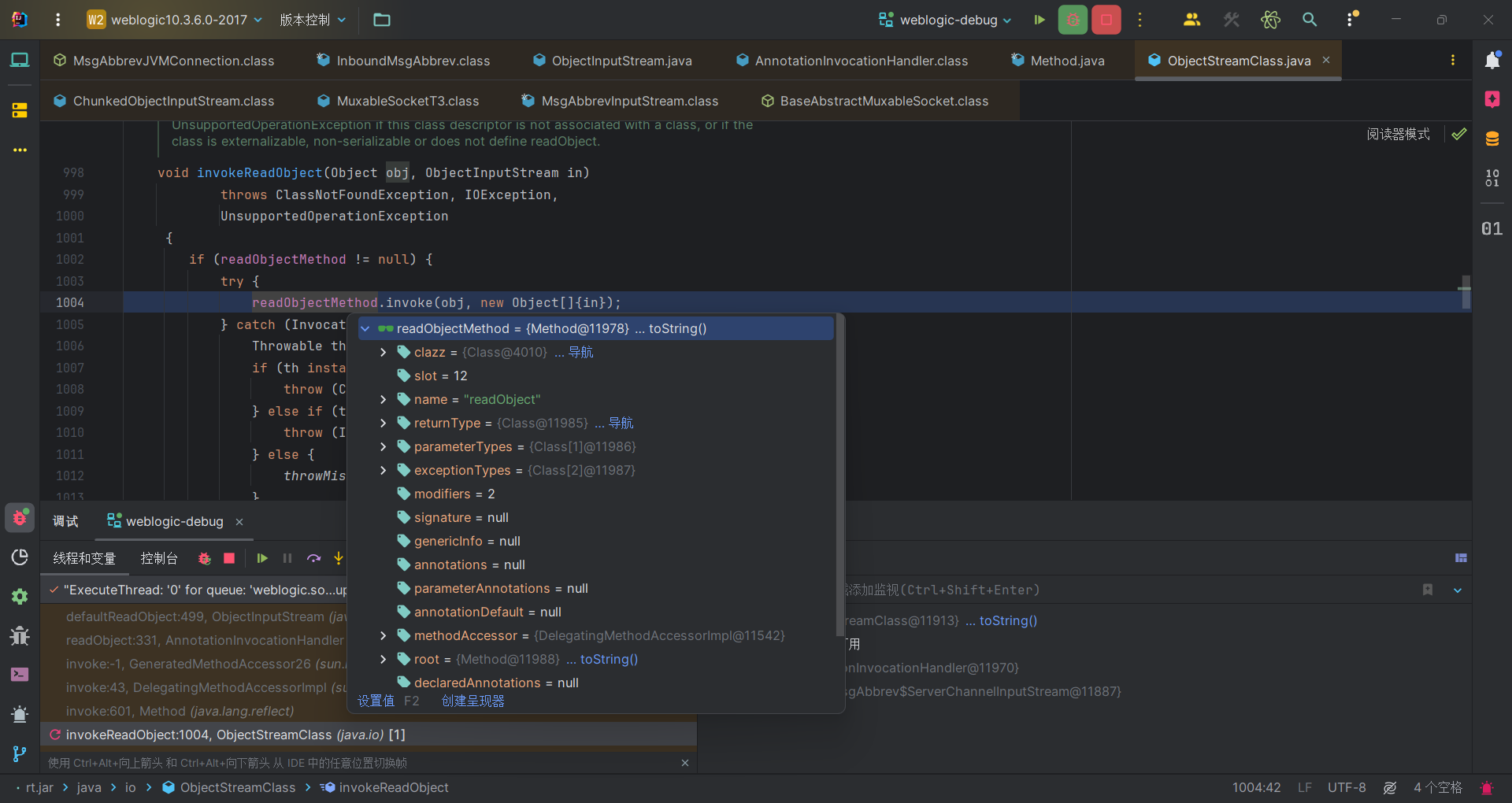
Task: Open the Debug tool window icon in left sidebar
Action: click(20, 518)
